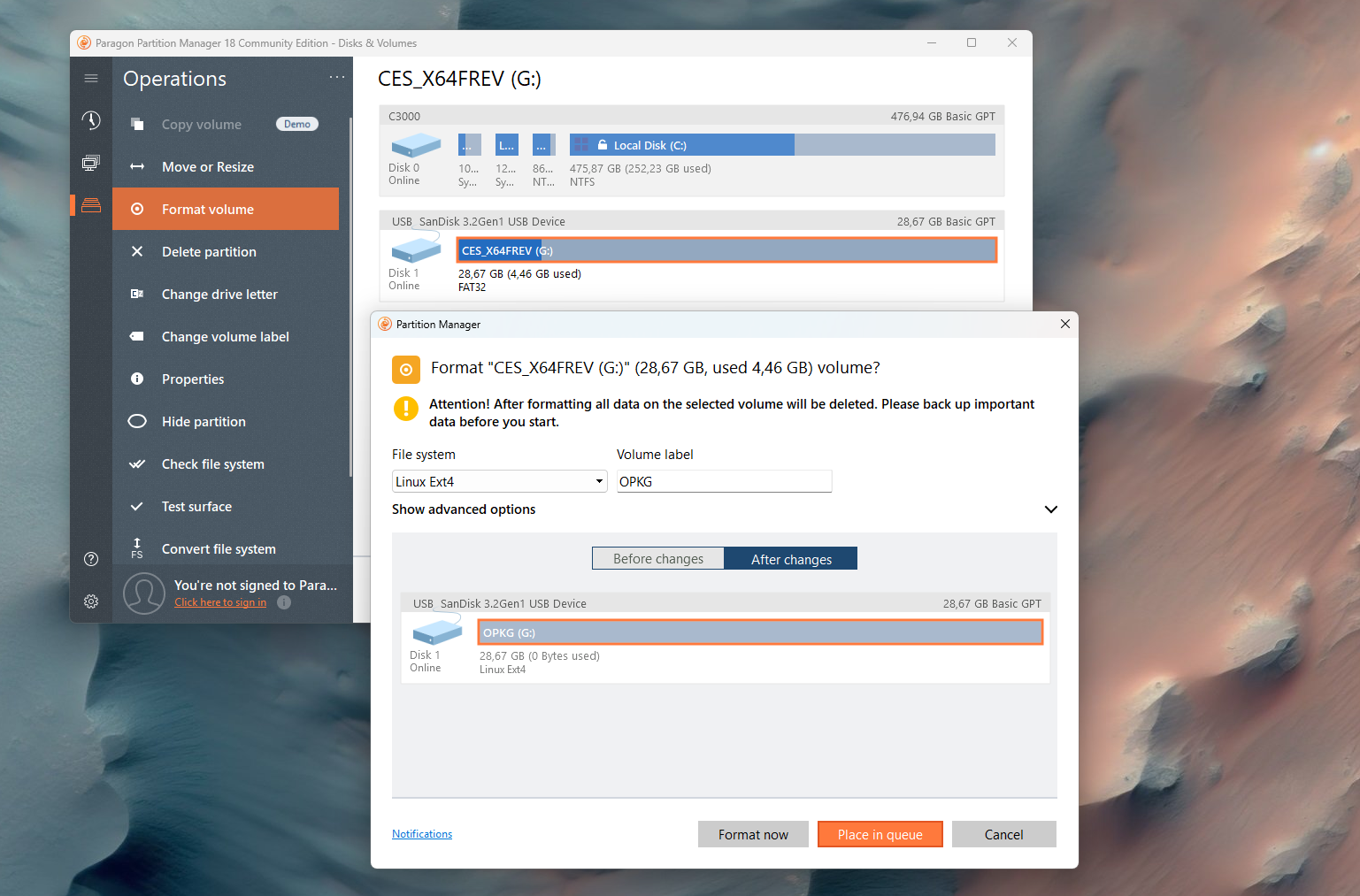Open the Operations more options ellipsis
Viewport: 1360px width, 896px height.
click(337, 77)
